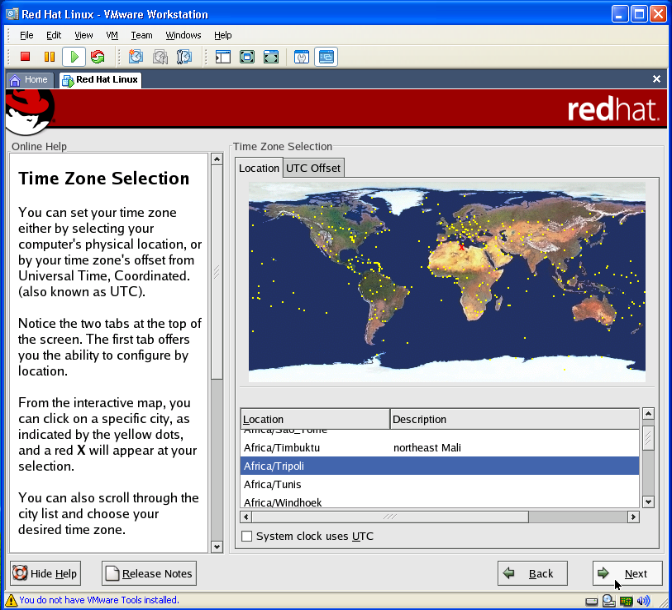The height and width of the screenshot is (610, 672).
Task: Open the Team menu in the menu bar
Action: pyautogui.click(x=141, y=35)
